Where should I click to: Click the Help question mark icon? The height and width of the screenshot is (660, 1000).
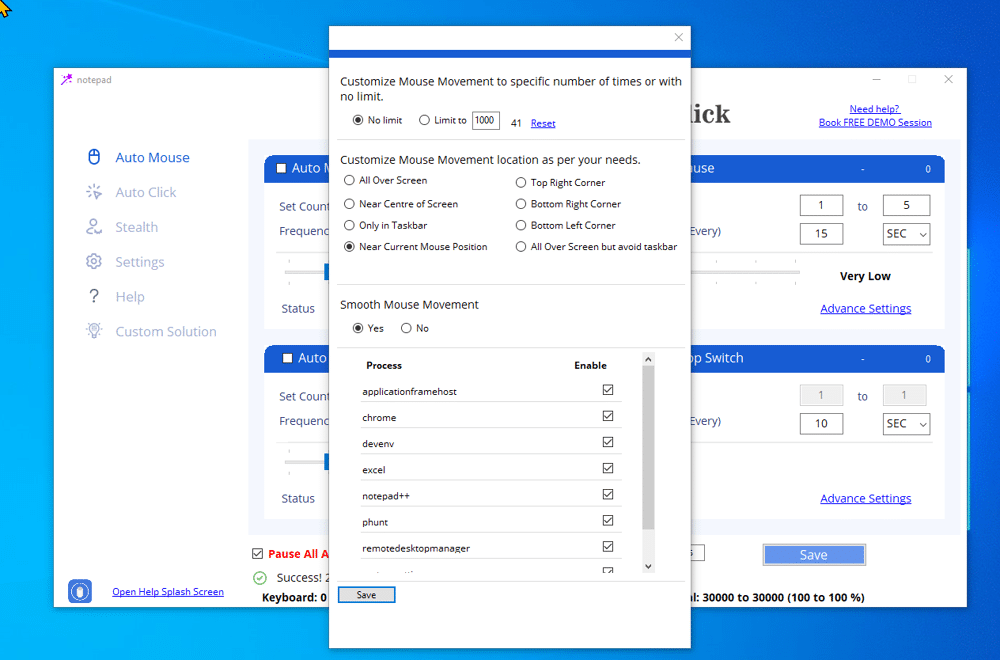tap(94, 297)
